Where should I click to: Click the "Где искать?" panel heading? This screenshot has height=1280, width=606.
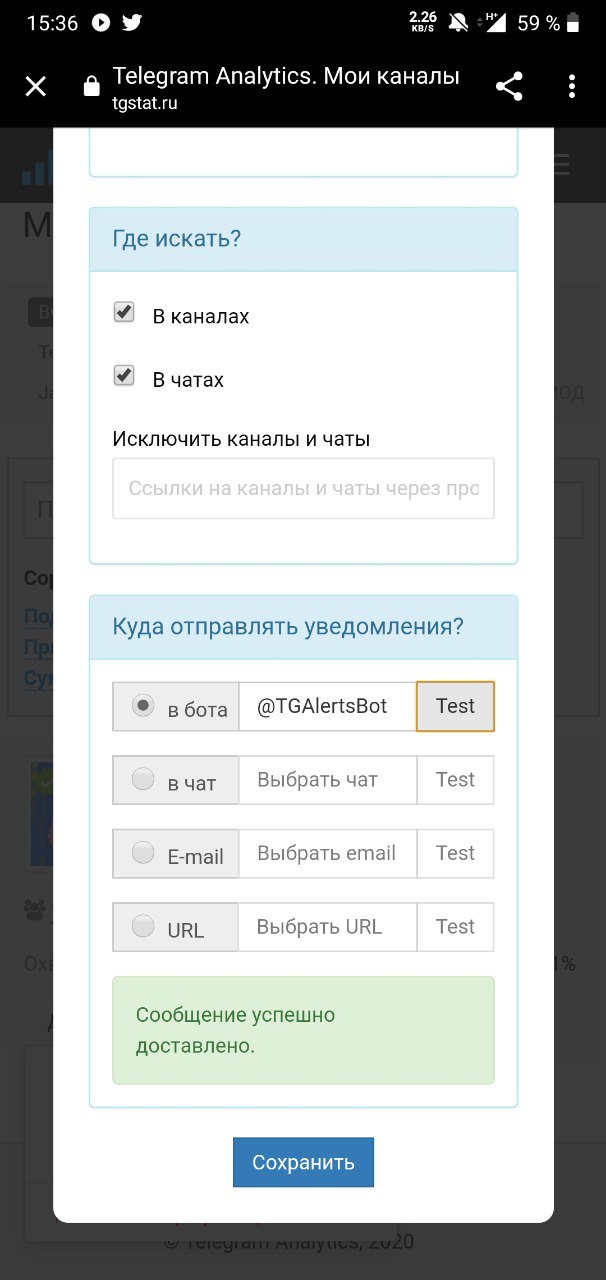click(178, 239)
